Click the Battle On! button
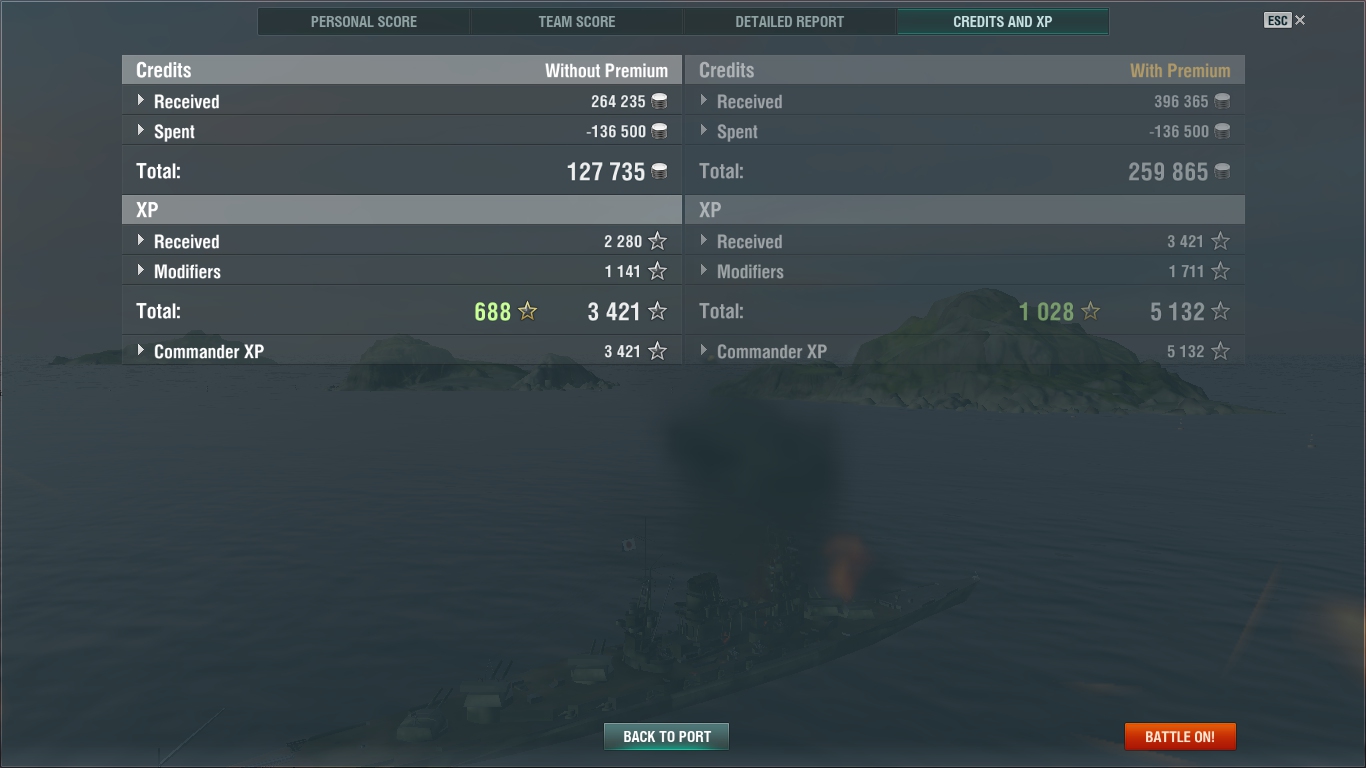This screenshot has height=768, width=1366. [x=1180, y=737]
